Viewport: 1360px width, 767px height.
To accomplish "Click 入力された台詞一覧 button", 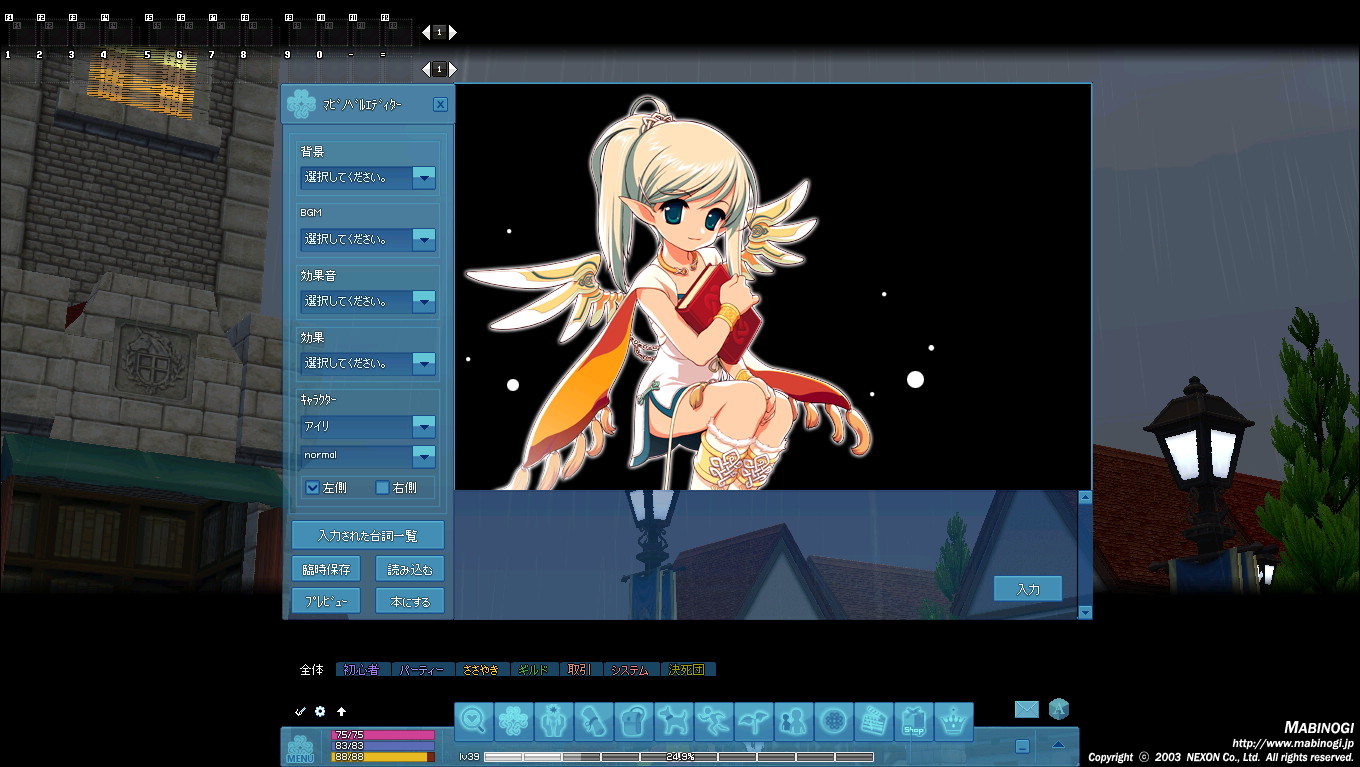I will click(x=368, y=535).
